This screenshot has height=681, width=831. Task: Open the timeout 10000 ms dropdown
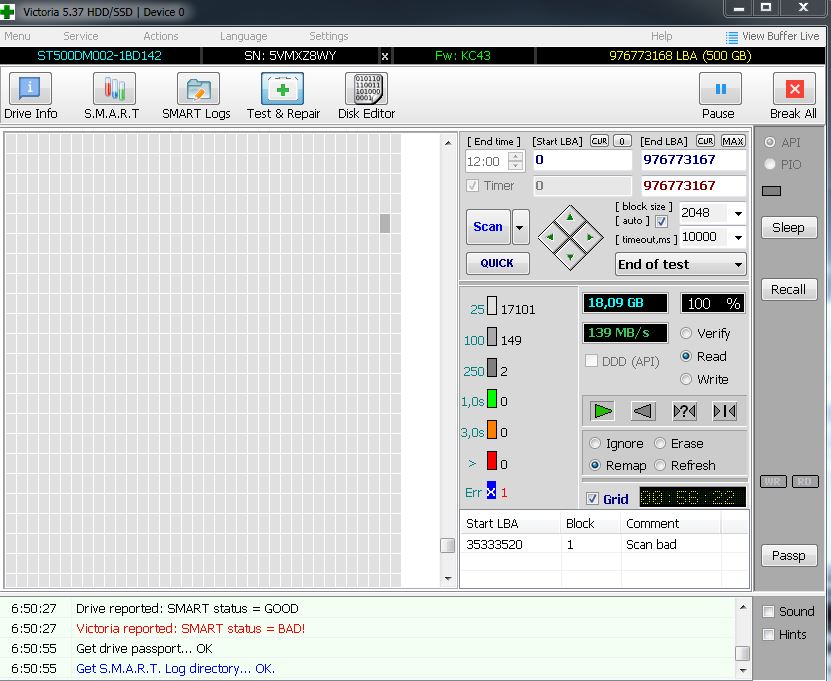click(738, 237)
